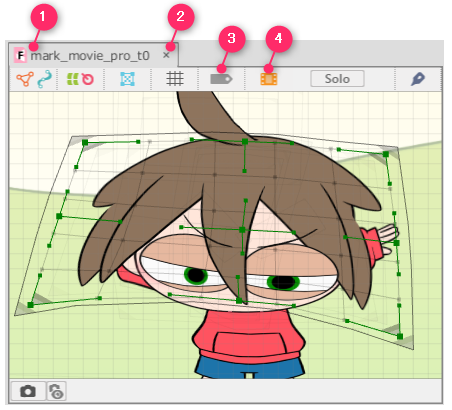Screen dimensions: 452x410
Task: Close the mark_movie_pro_t0 tab
Action: [166, 55]
